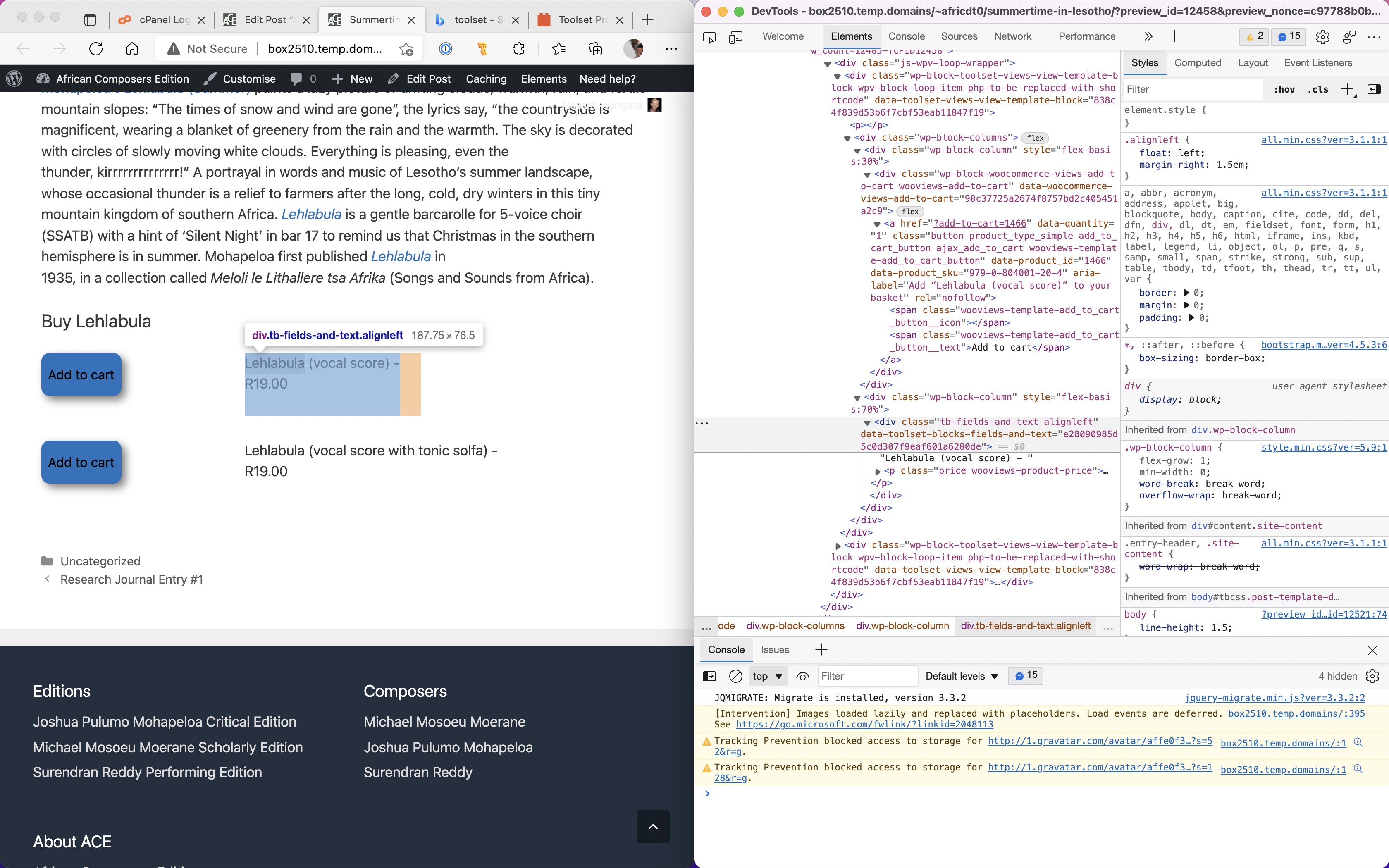Open style.min.css?ver=5.9:1 source link

point(1324,447)
